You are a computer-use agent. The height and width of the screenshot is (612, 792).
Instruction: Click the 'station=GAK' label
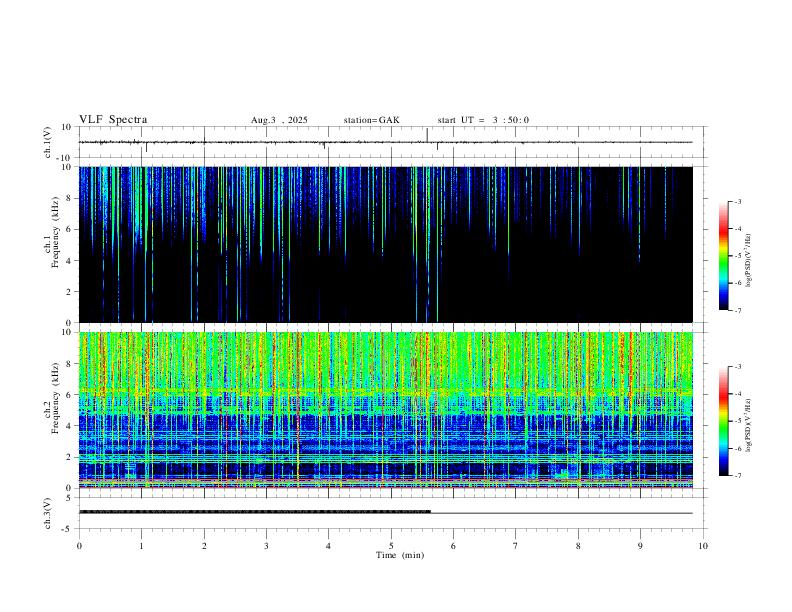click(371, 120)
